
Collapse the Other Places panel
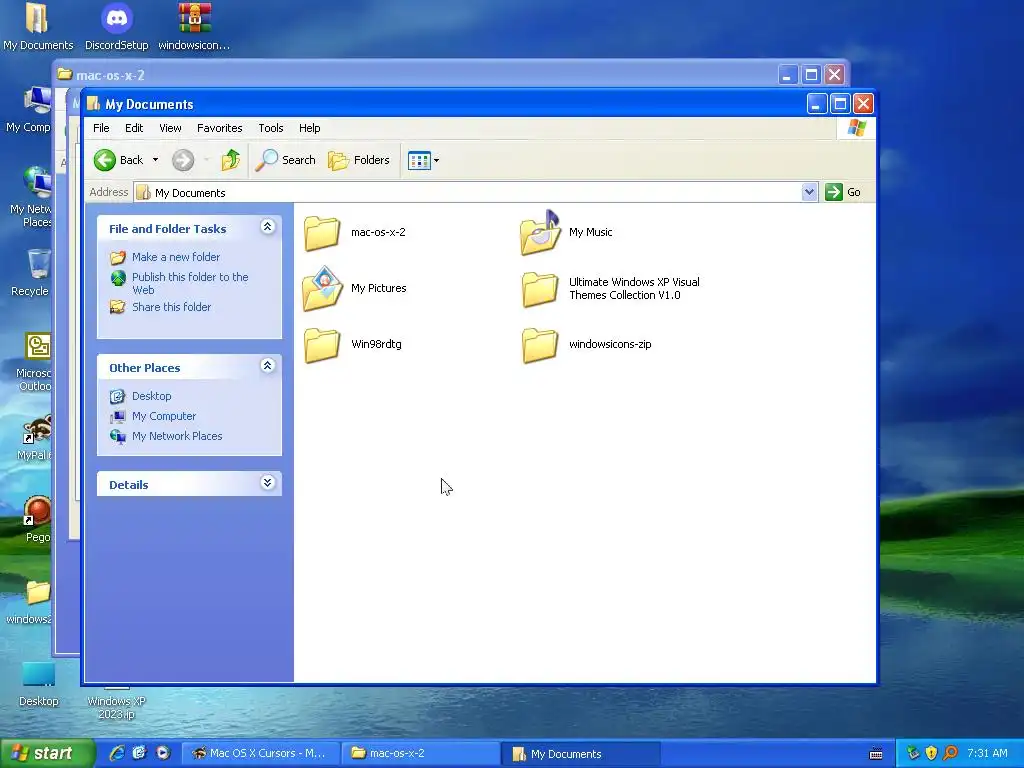point(267,366)
